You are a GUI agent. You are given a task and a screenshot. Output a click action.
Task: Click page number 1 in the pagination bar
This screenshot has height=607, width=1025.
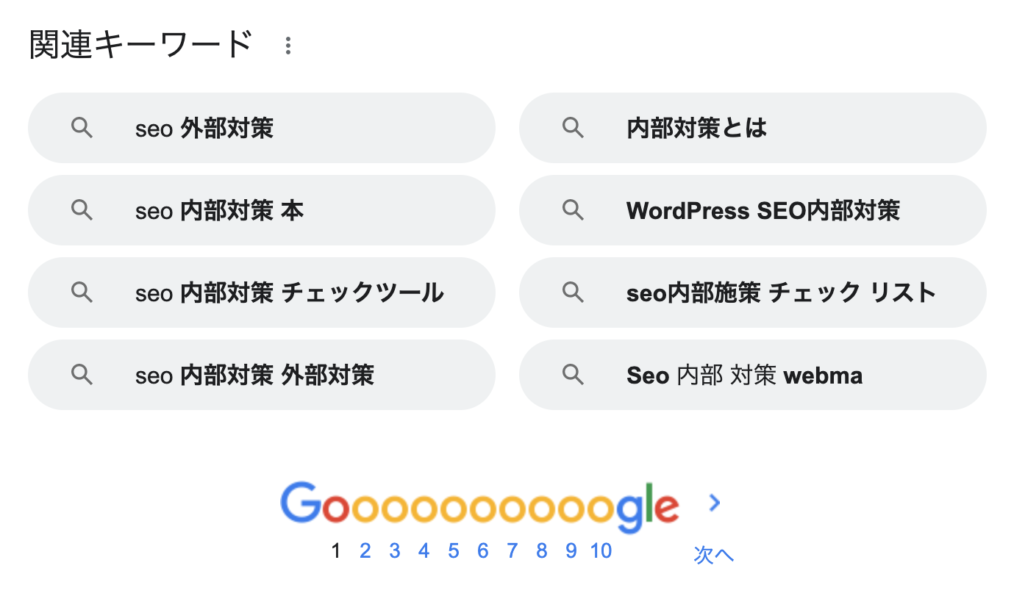coord(336,550)
